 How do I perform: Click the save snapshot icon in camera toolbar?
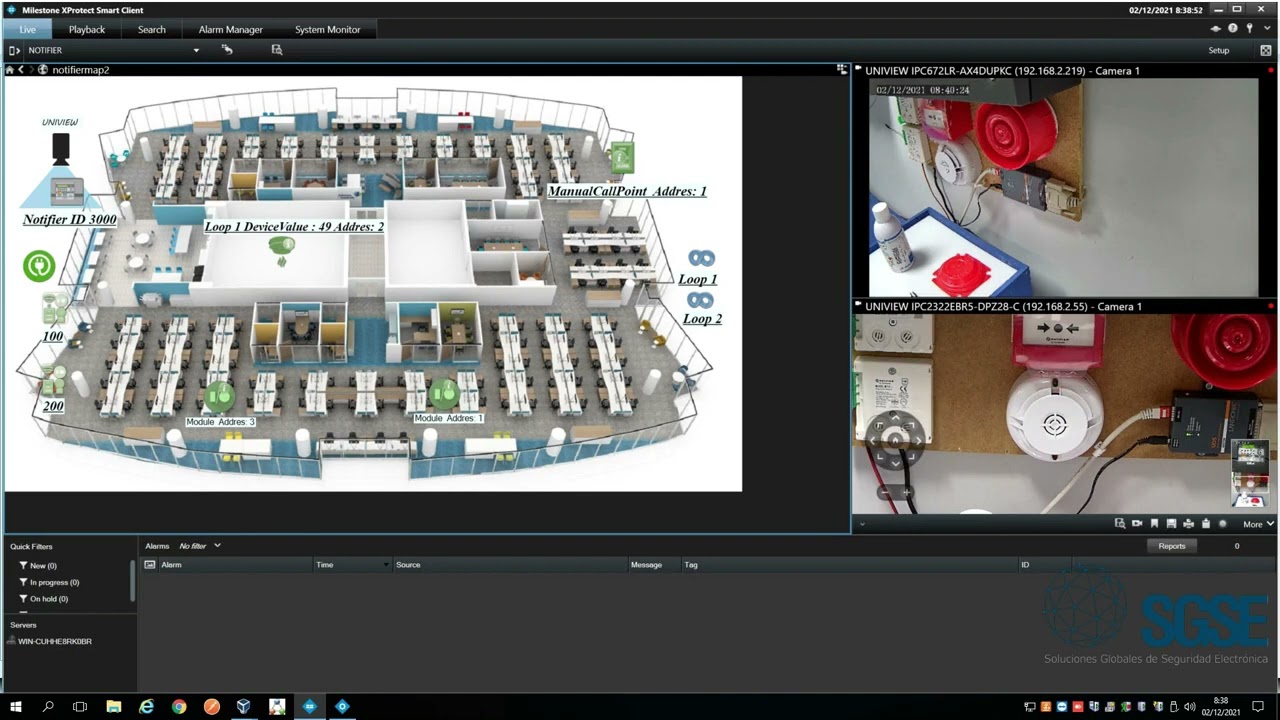pyautogui.click(x=1171, y=524)
